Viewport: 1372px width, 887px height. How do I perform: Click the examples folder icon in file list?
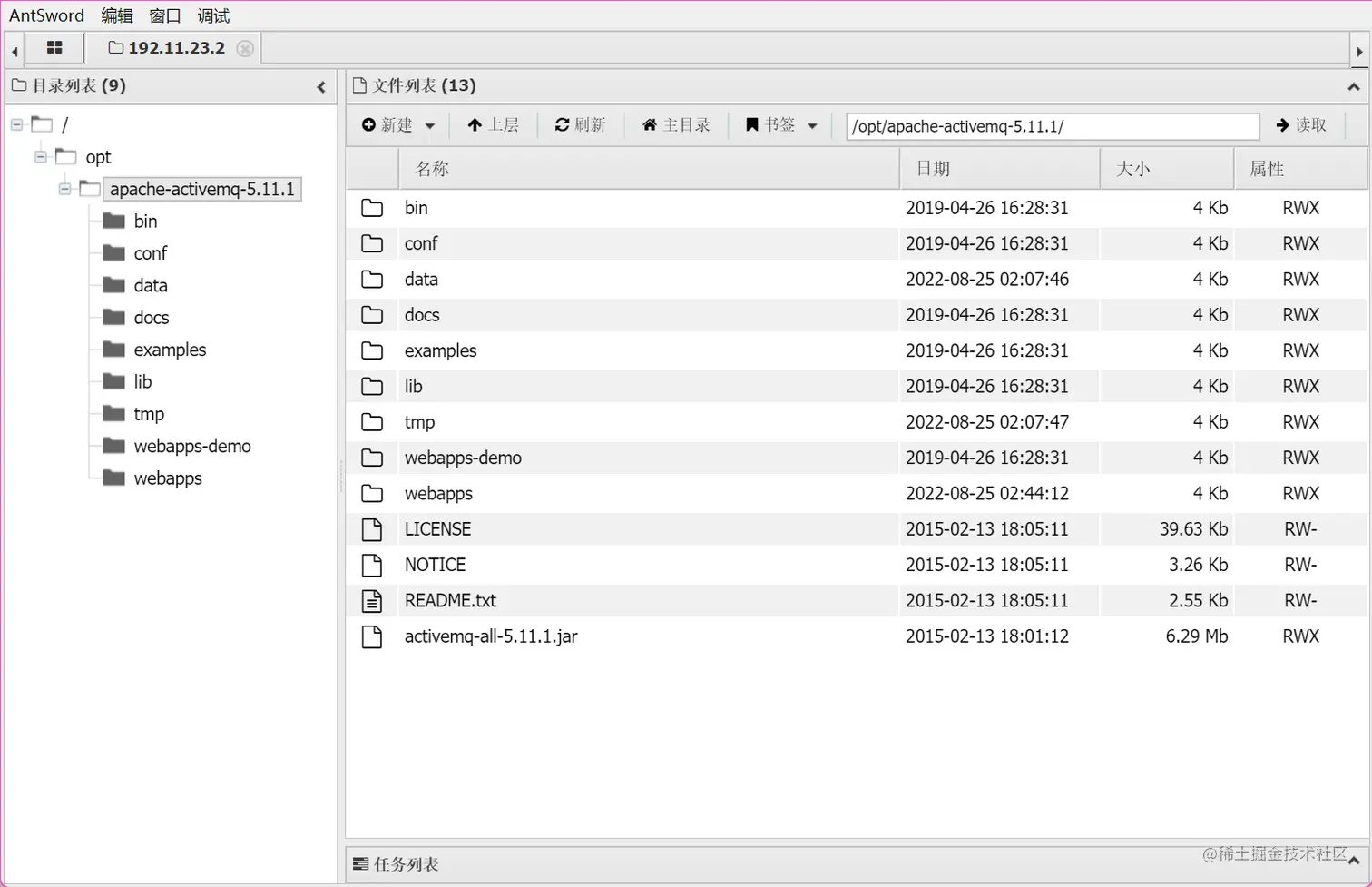click(372, 350)
